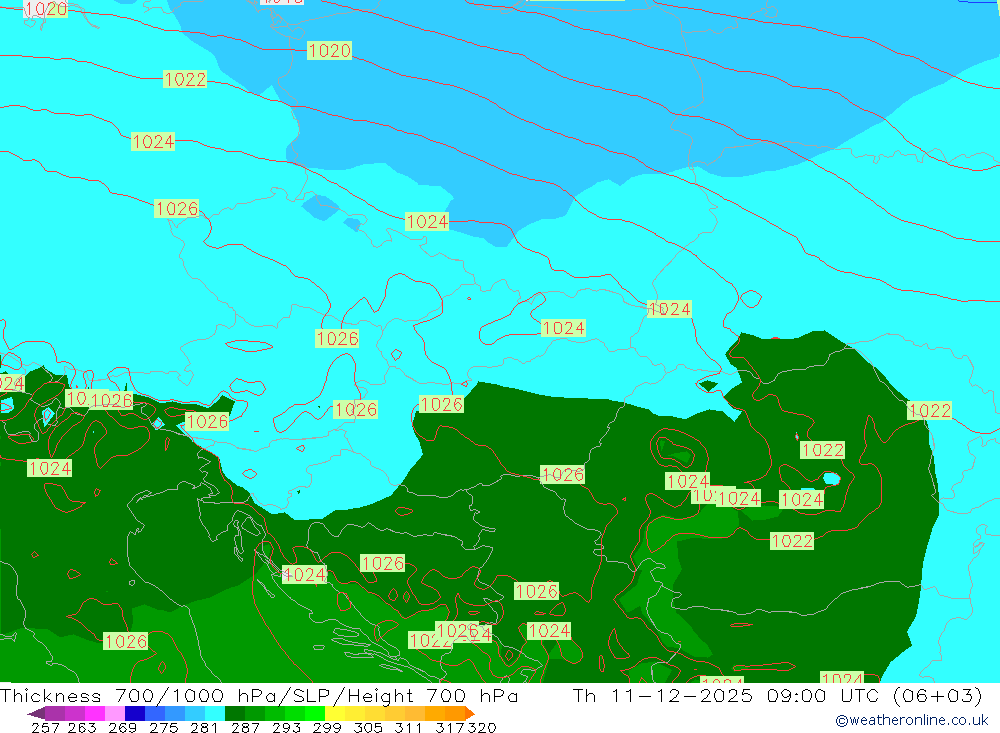
Task: Click the legend value 287
Action: click(245, 728)
